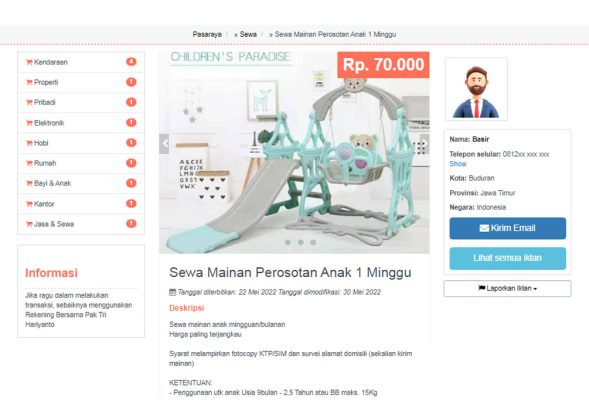This screenshot has width=589, height=420.
Task: Select the third carousel indicator dot
Action: click(313, 242)
